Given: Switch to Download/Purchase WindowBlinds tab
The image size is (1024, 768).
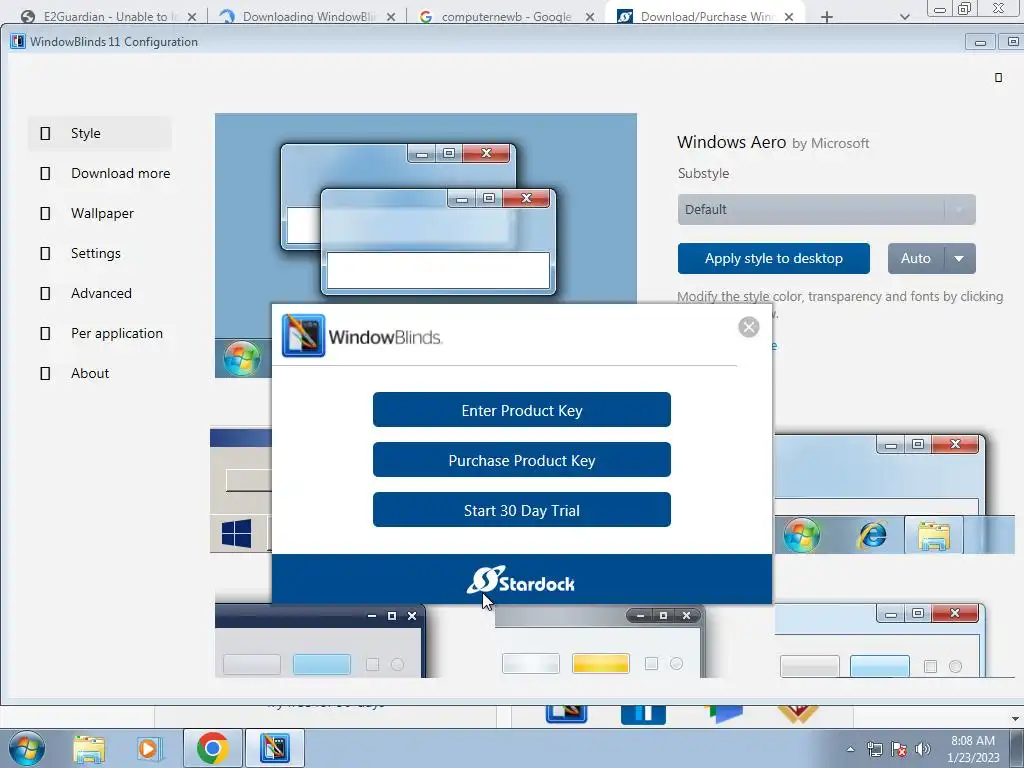Looking at the screenshot, I should [x=705, y=16].
